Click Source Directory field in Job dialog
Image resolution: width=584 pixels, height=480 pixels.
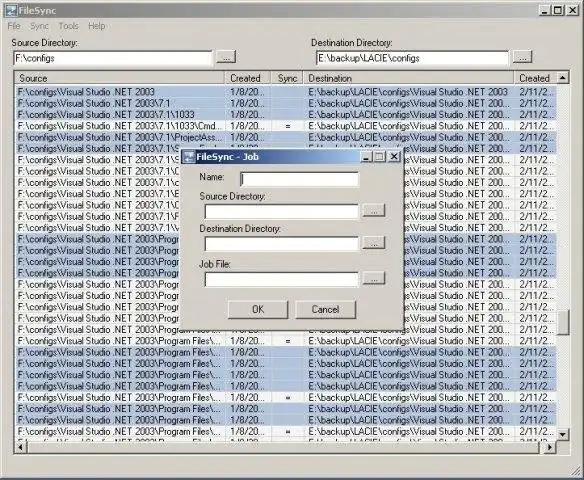281,212
